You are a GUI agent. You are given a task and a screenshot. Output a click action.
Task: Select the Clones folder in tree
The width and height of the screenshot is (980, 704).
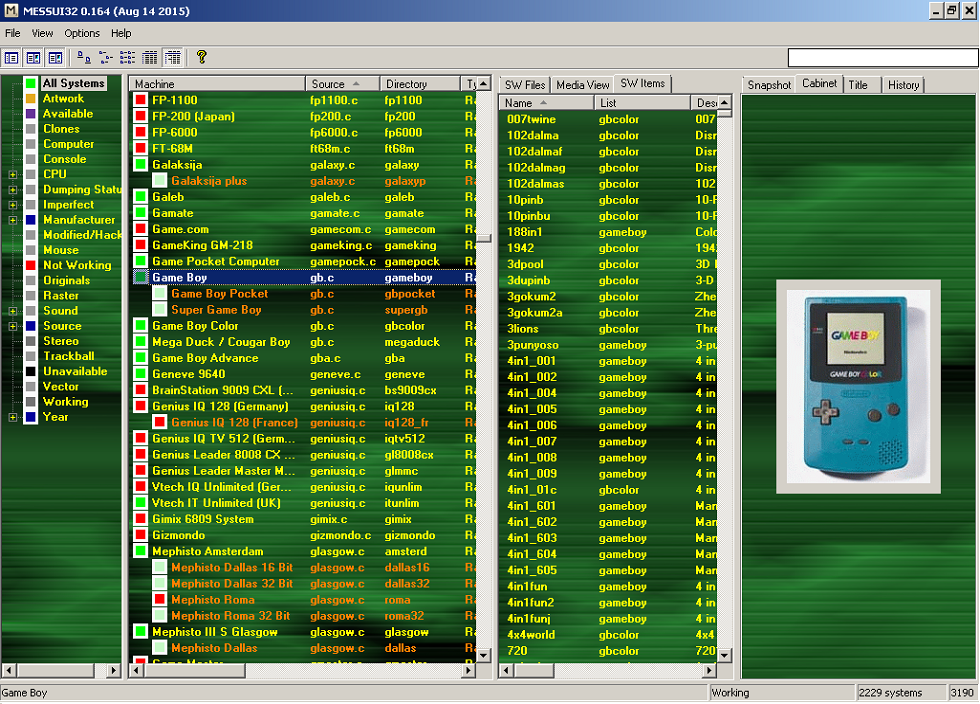click(61, 129)
